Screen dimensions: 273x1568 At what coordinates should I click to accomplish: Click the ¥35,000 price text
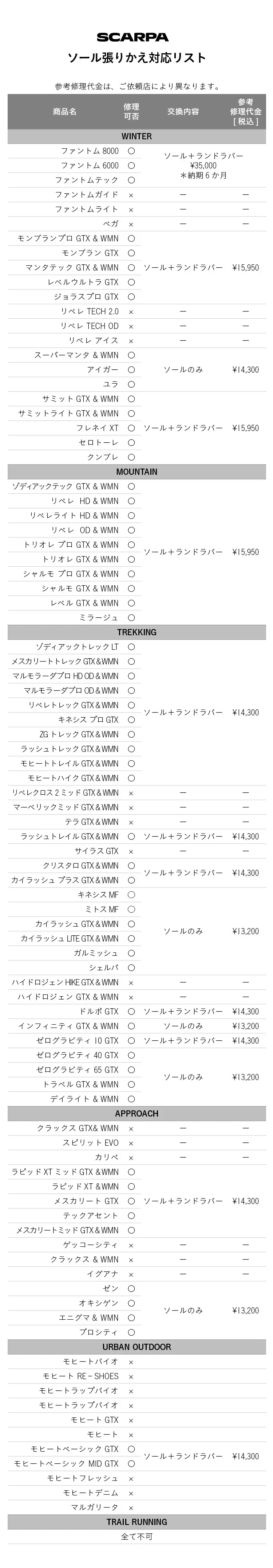[x=203, y=166]
